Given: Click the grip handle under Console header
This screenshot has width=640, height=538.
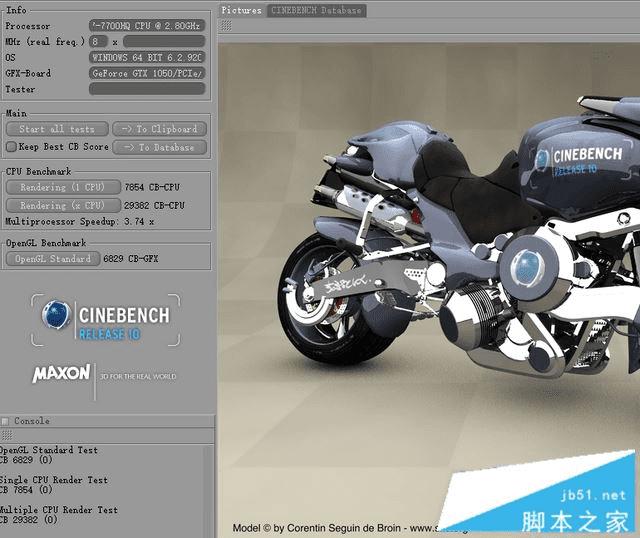Looking at the screenshot, I should click(7, 435).
